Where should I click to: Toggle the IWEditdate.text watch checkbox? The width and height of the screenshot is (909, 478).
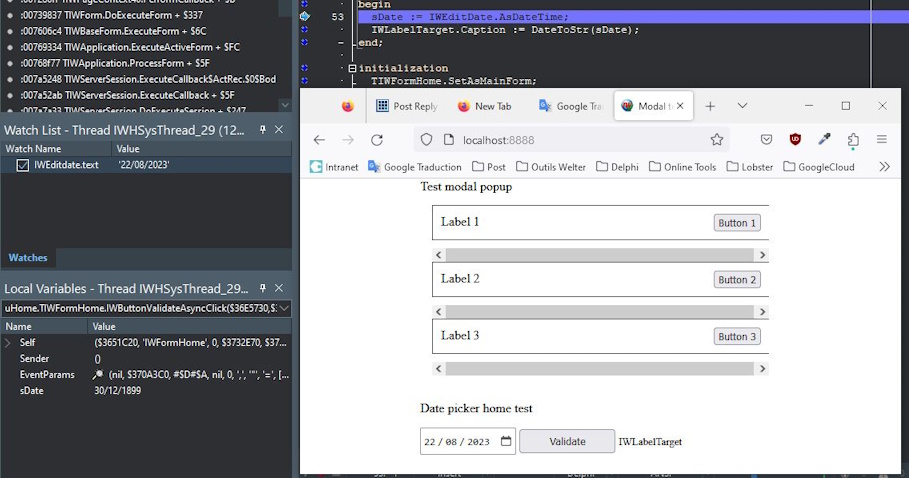23,165
